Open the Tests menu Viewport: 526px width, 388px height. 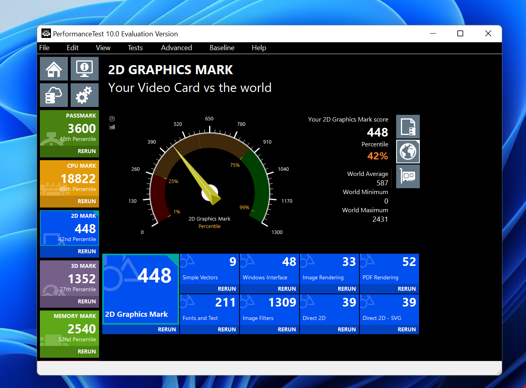tap(135, 48)
